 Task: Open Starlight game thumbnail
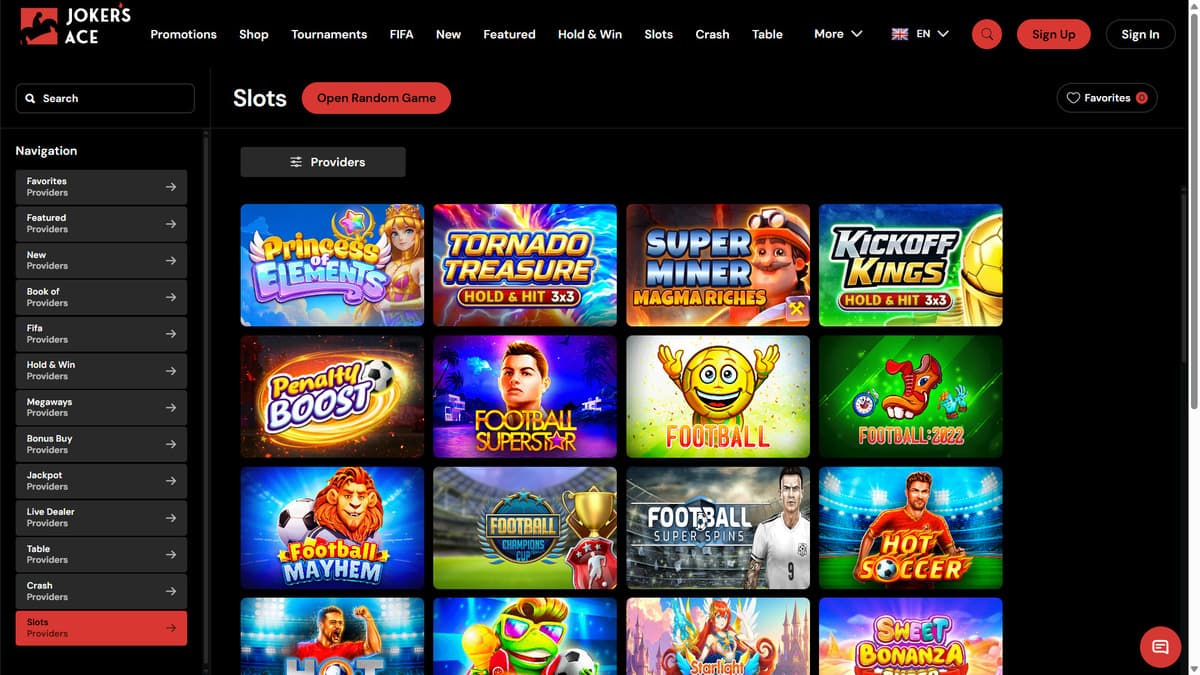[x=718, y=636]
